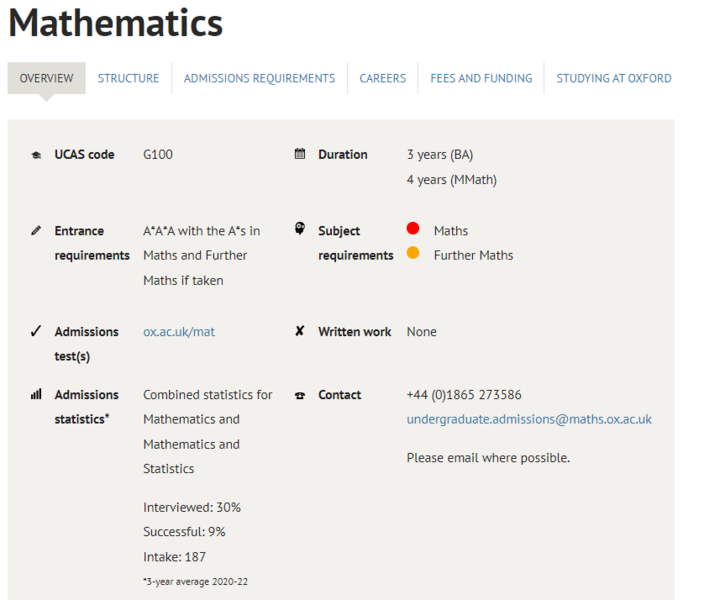Switch to the Structure tab

pyautogui.click(x=128, y=78)
